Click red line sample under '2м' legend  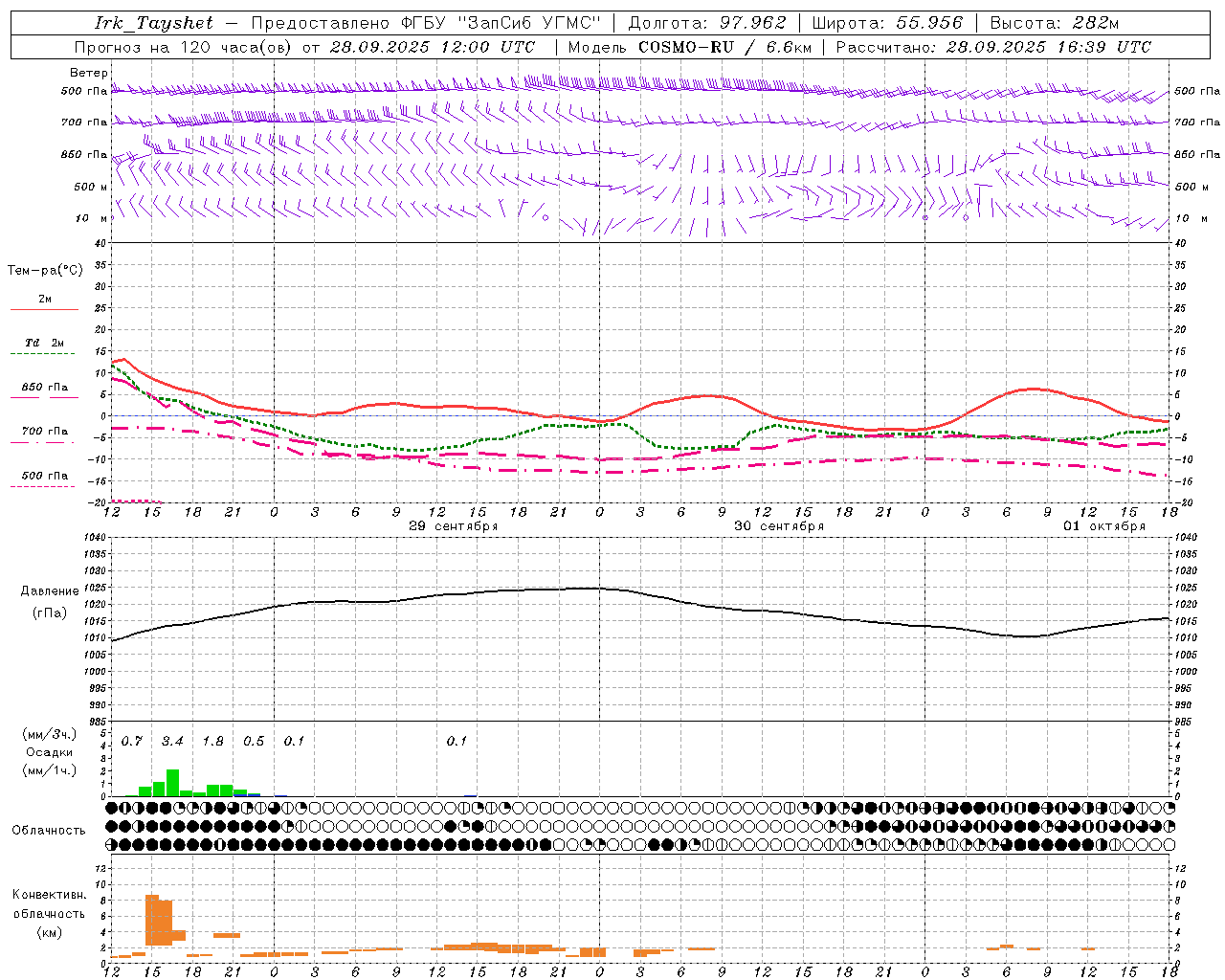44,309
